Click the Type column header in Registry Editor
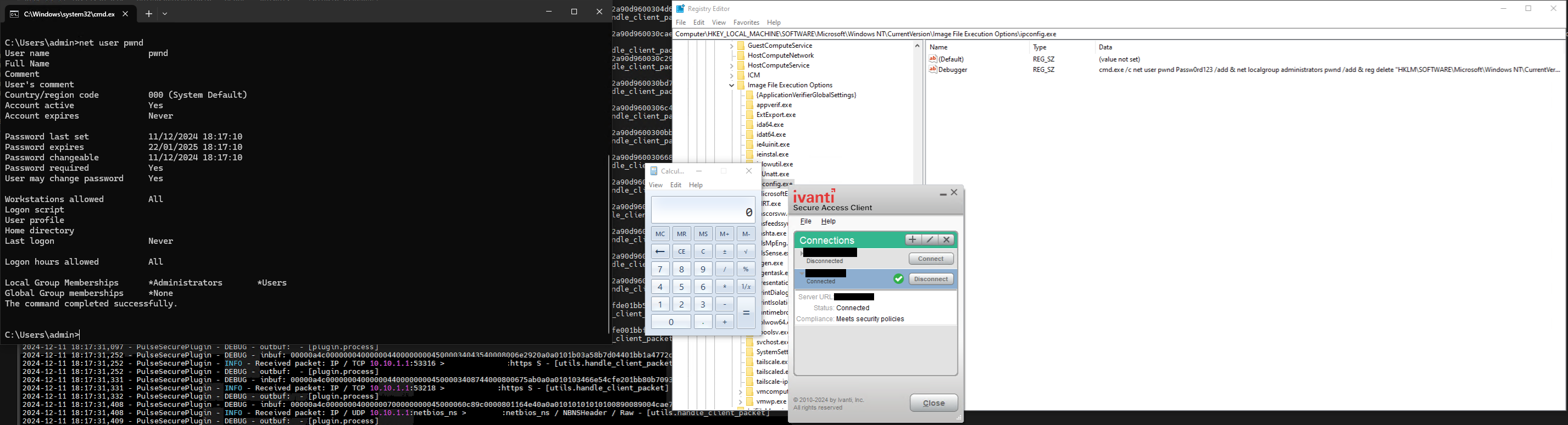Image resolution: width=1568 pixels, height=425 pixels. click(x=1039, y=47)
